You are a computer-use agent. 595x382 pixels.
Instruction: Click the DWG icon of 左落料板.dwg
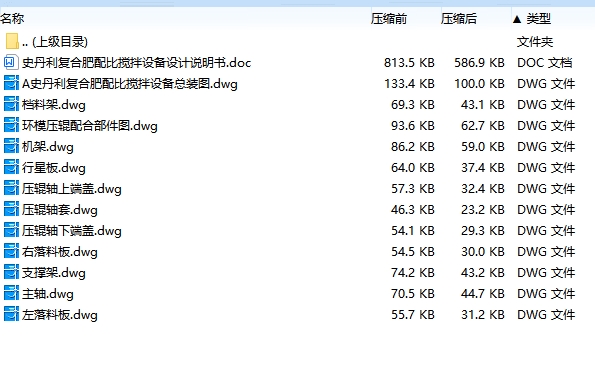point(11,314)
